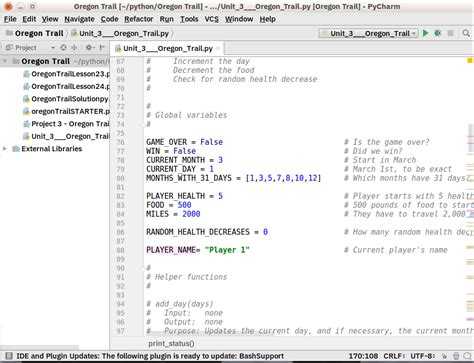
Task: Select the Unit_3___Oregon_Trail.py editor tab
Action: point(167,49)
